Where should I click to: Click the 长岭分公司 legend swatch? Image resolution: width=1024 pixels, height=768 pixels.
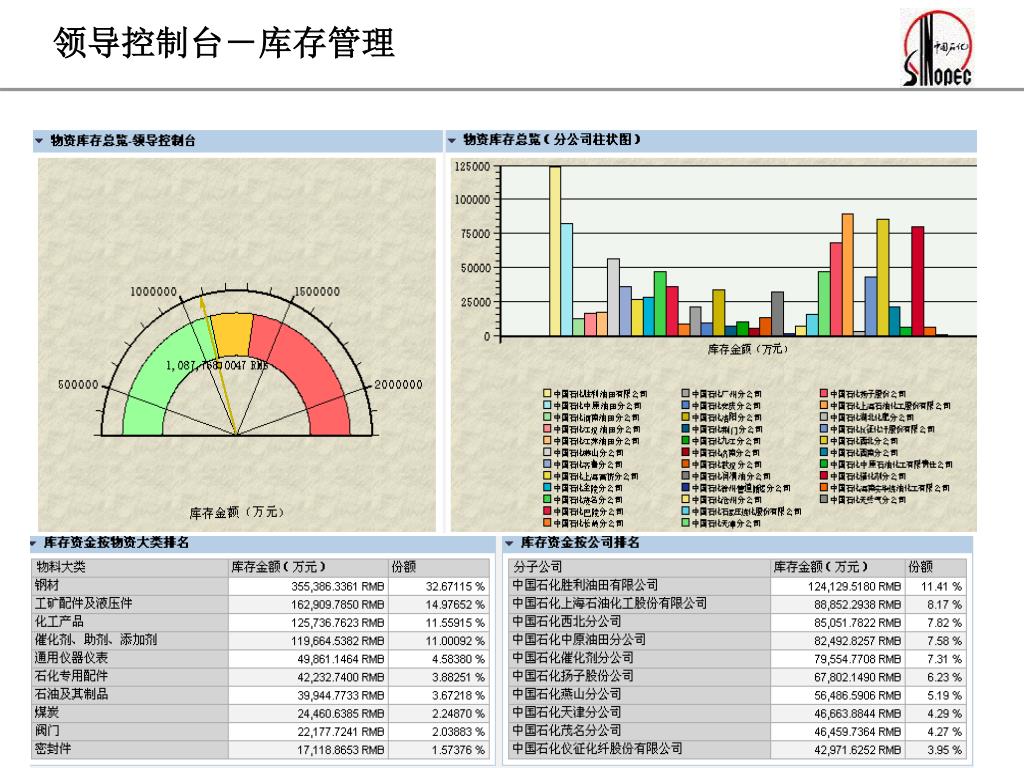(547, 523)
